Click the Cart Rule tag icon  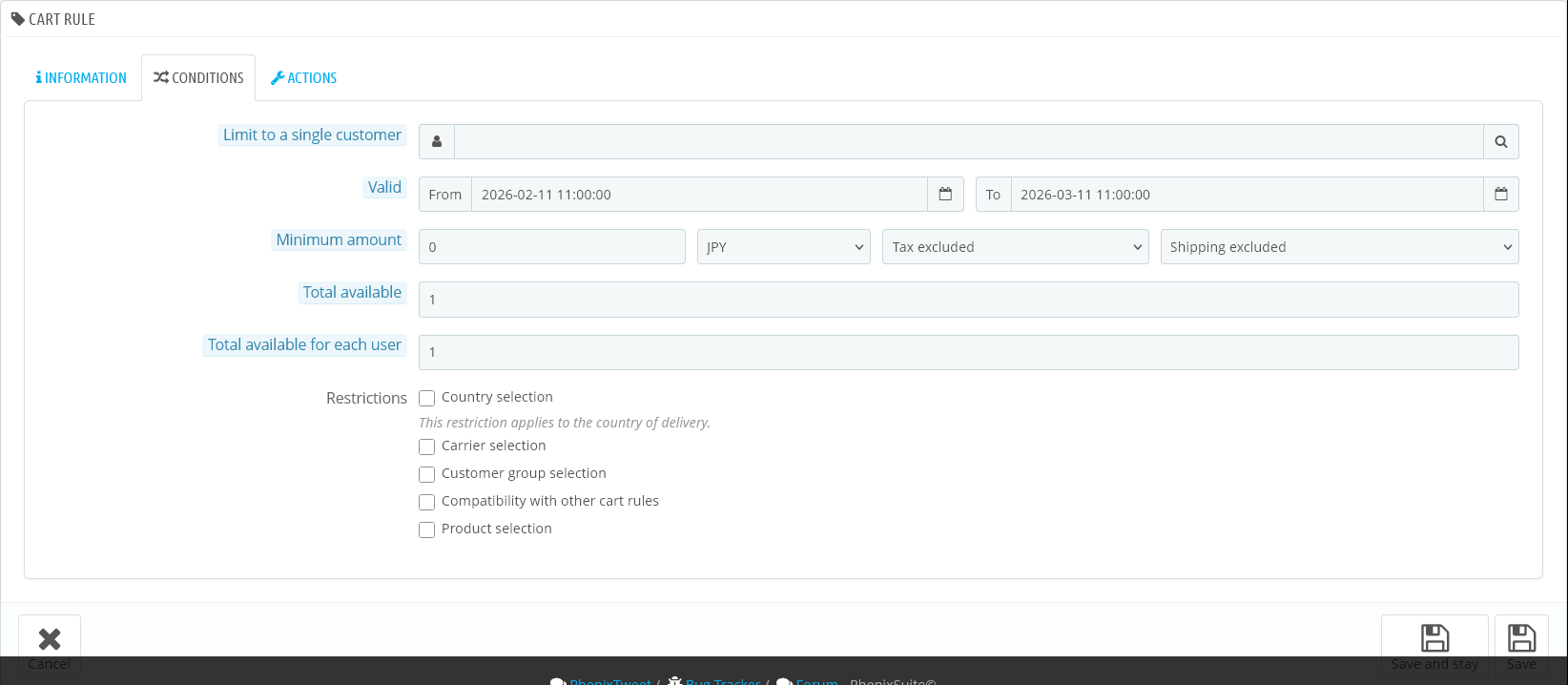pos(18,19)
